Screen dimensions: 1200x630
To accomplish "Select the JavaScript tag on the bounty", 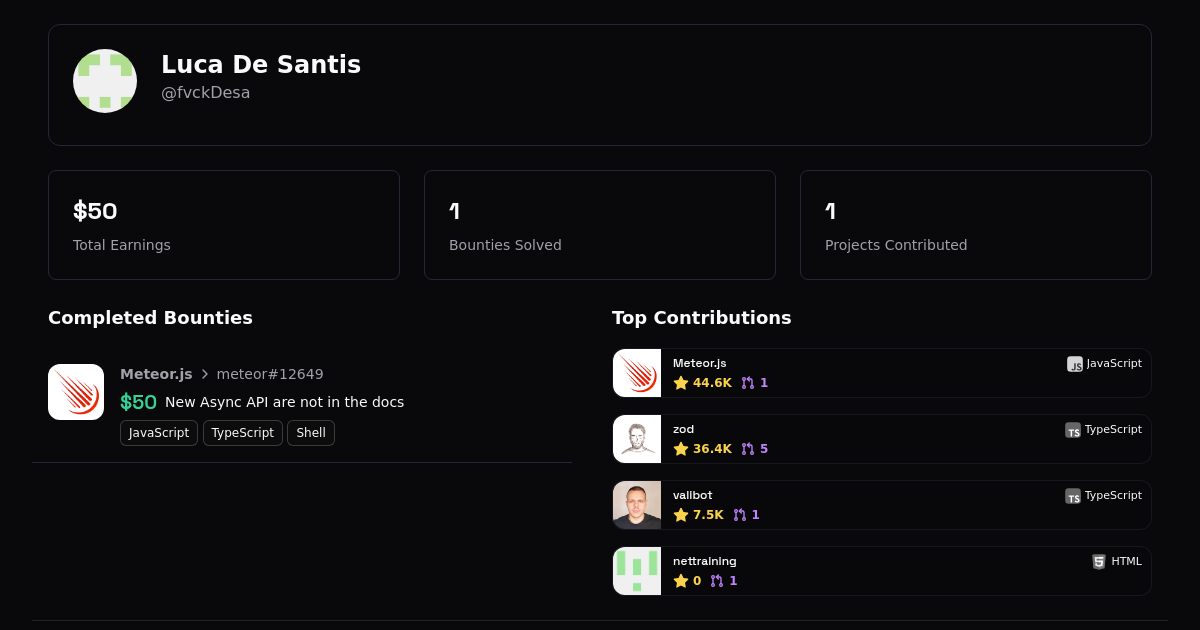I will (x=159, y=433).
